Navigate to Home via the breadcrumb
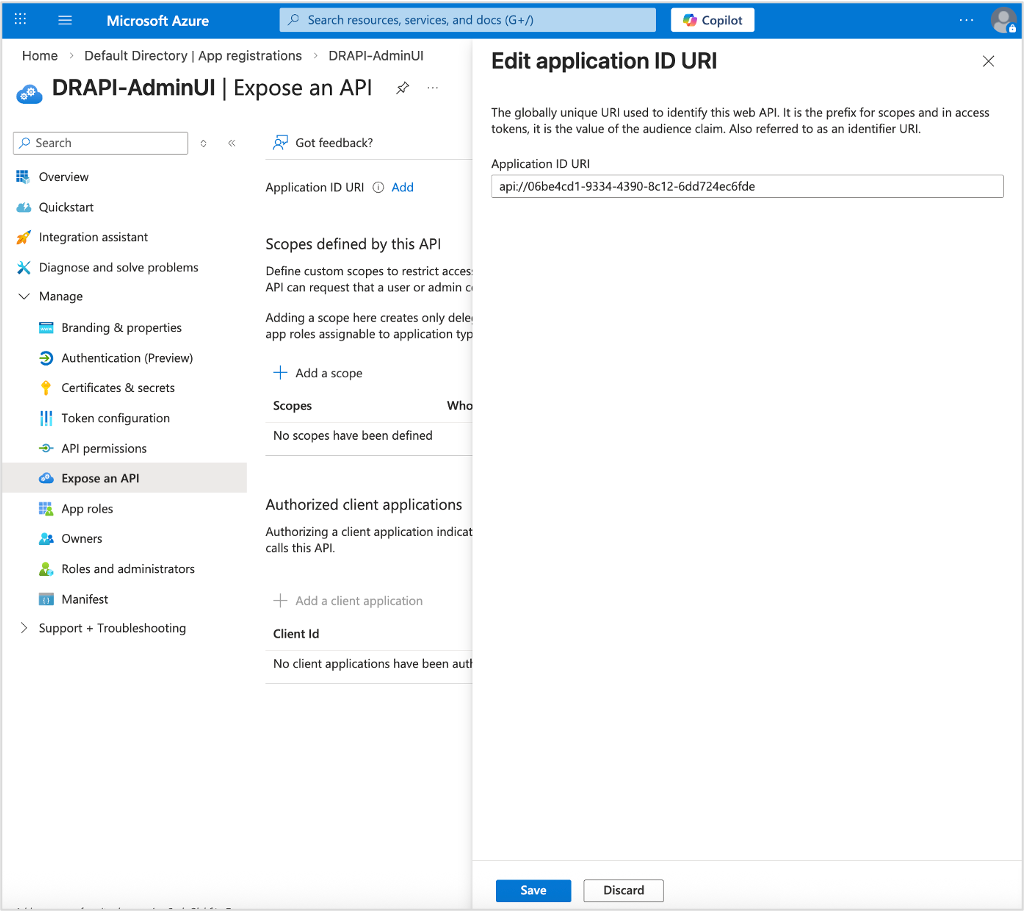Image resolution: width=1024 pixels, height=912 pixels. click(x=39, y=56)
